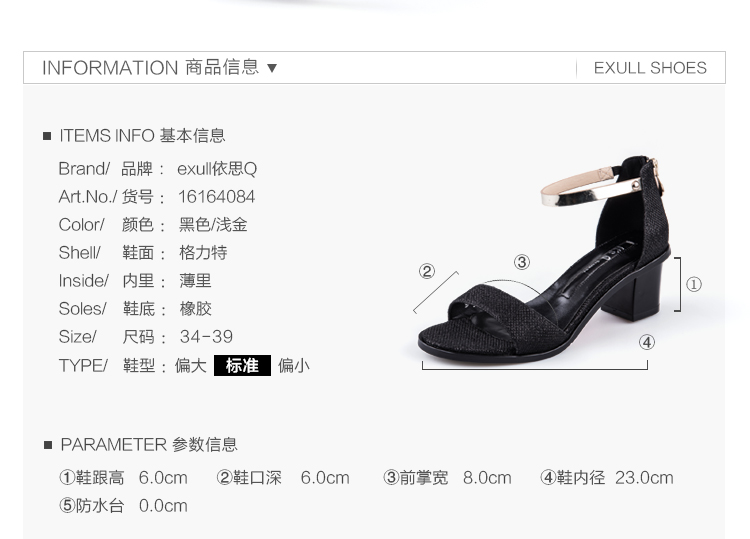Click the square bullet before ITEMS INFO

coord(47,136)
